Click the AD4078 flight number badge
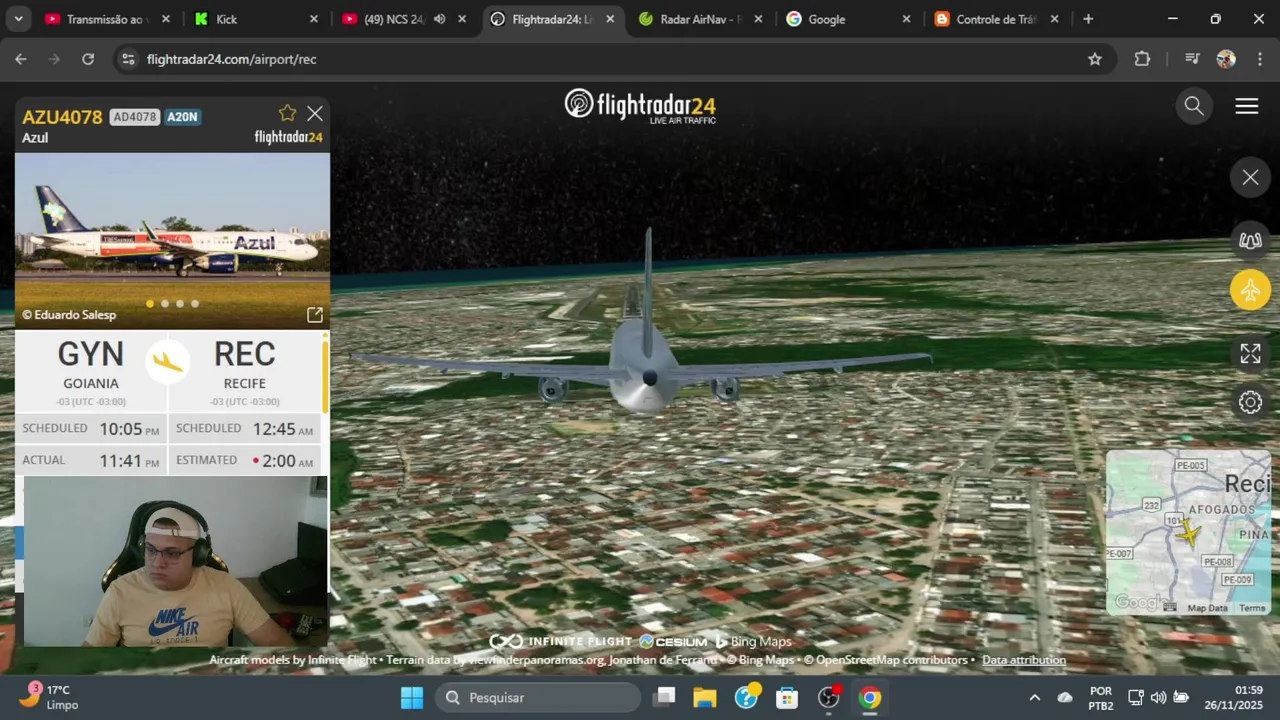 tap(134, 117)
